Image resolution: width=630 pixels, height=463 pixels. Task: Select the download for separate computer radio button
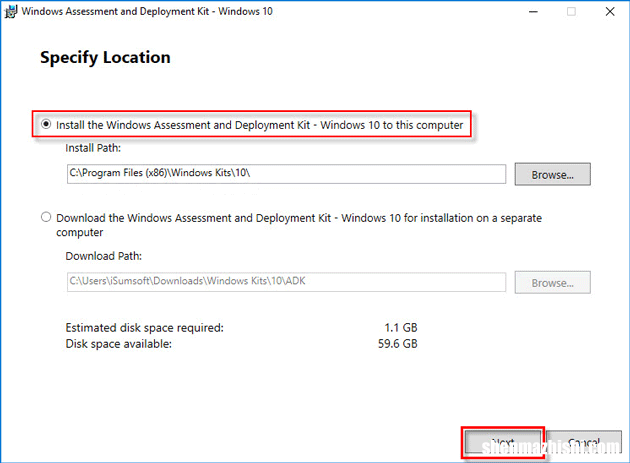46,217
